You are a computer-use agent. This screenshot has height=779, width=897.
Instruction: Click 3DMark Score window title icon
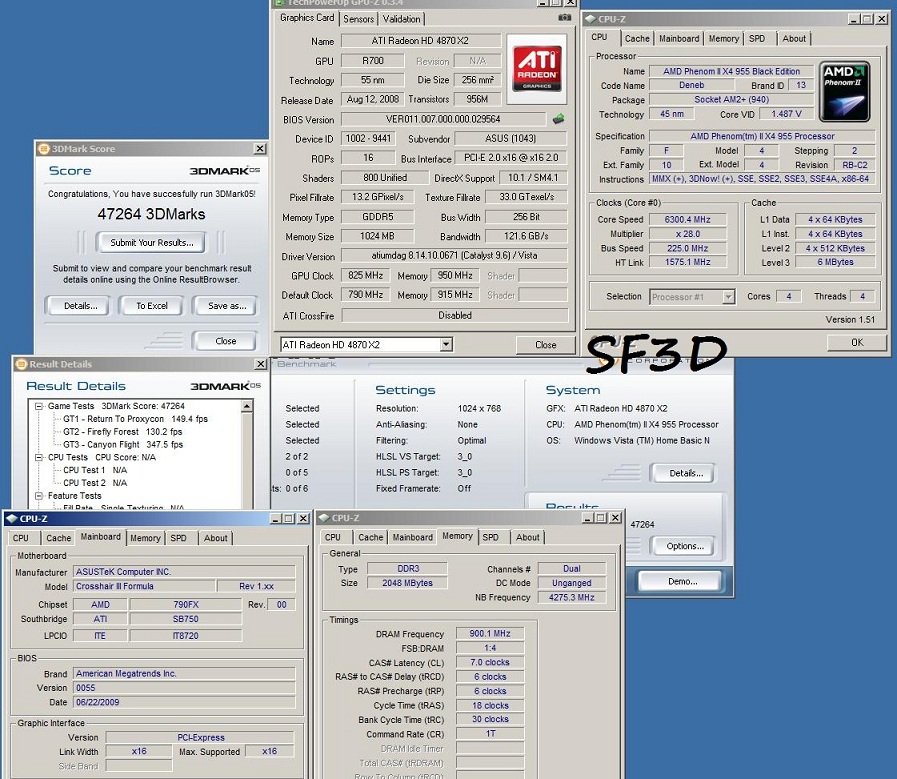click(43, 149)
